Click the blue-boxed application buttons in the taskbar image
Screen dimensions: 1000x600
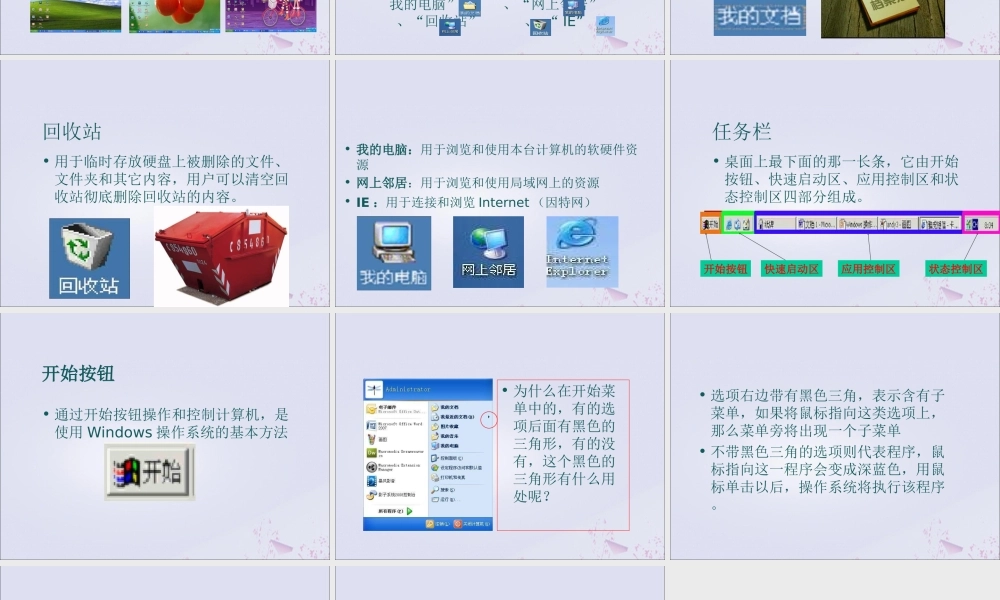point(858,224)
